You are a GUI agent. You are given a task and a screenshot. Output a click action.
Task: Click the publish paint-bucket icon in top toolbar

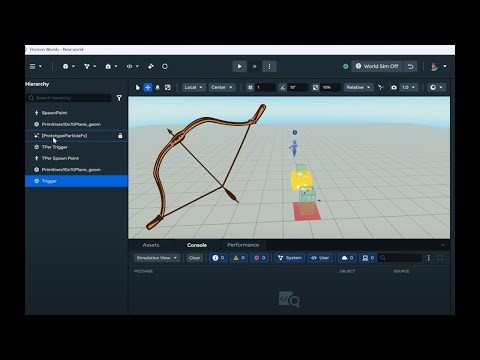click(151, 66)
